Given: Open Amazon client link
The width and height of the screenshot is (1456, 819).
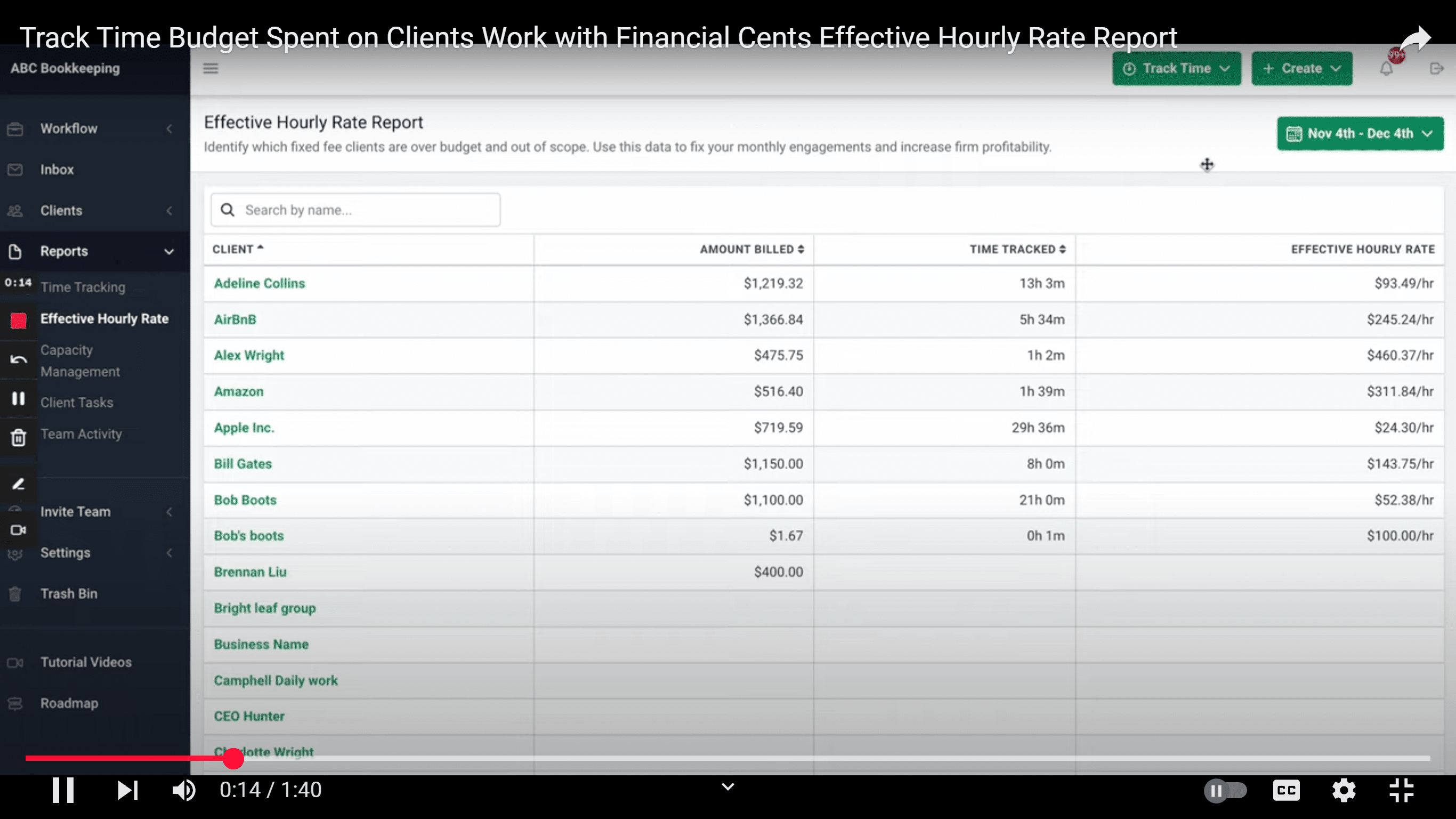Looking at the screenshot, I should (239, 391).
